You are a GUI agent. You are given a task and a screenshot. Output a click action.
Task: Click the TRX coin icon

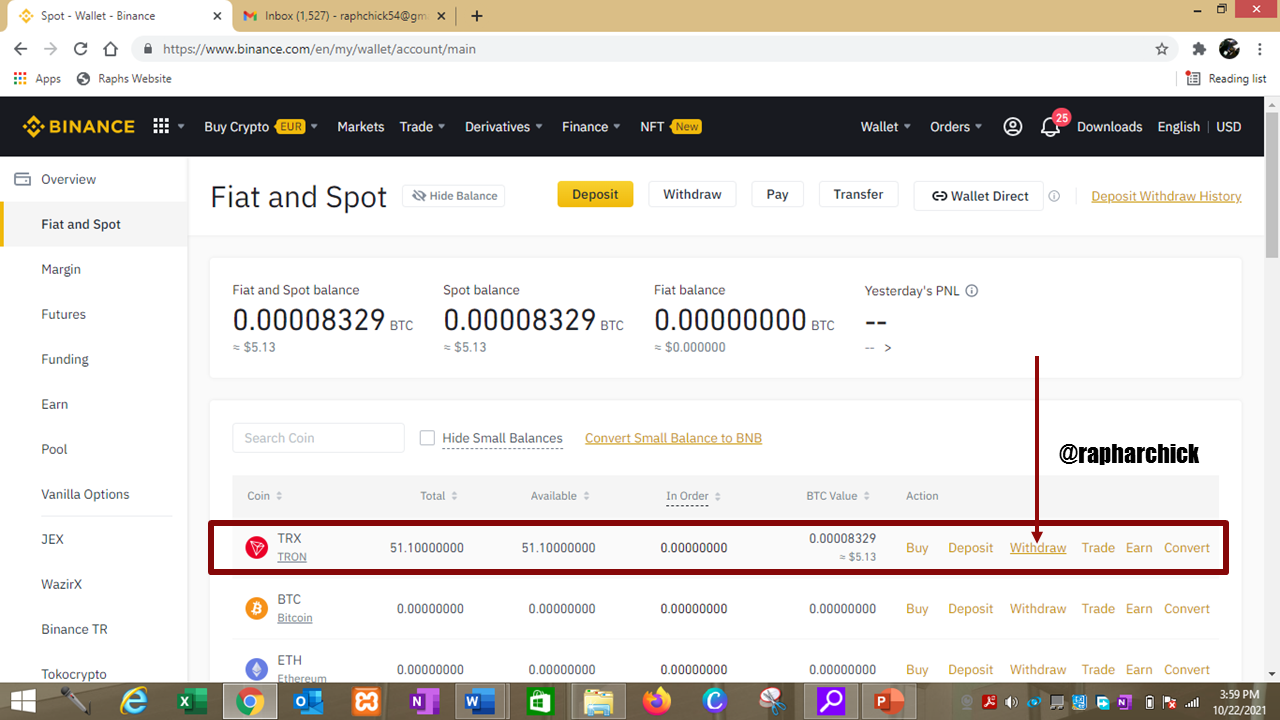(x=257, y=547)
